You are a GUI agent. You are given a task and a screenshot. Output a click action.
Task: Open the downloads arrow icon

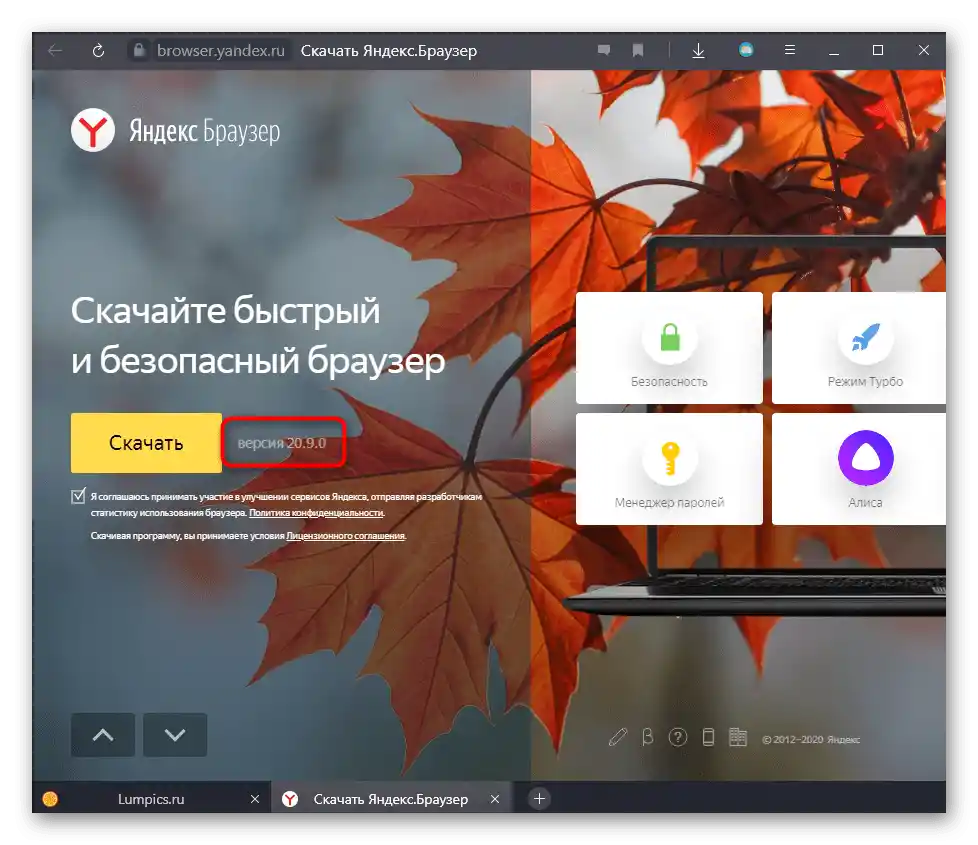[699, 51]
